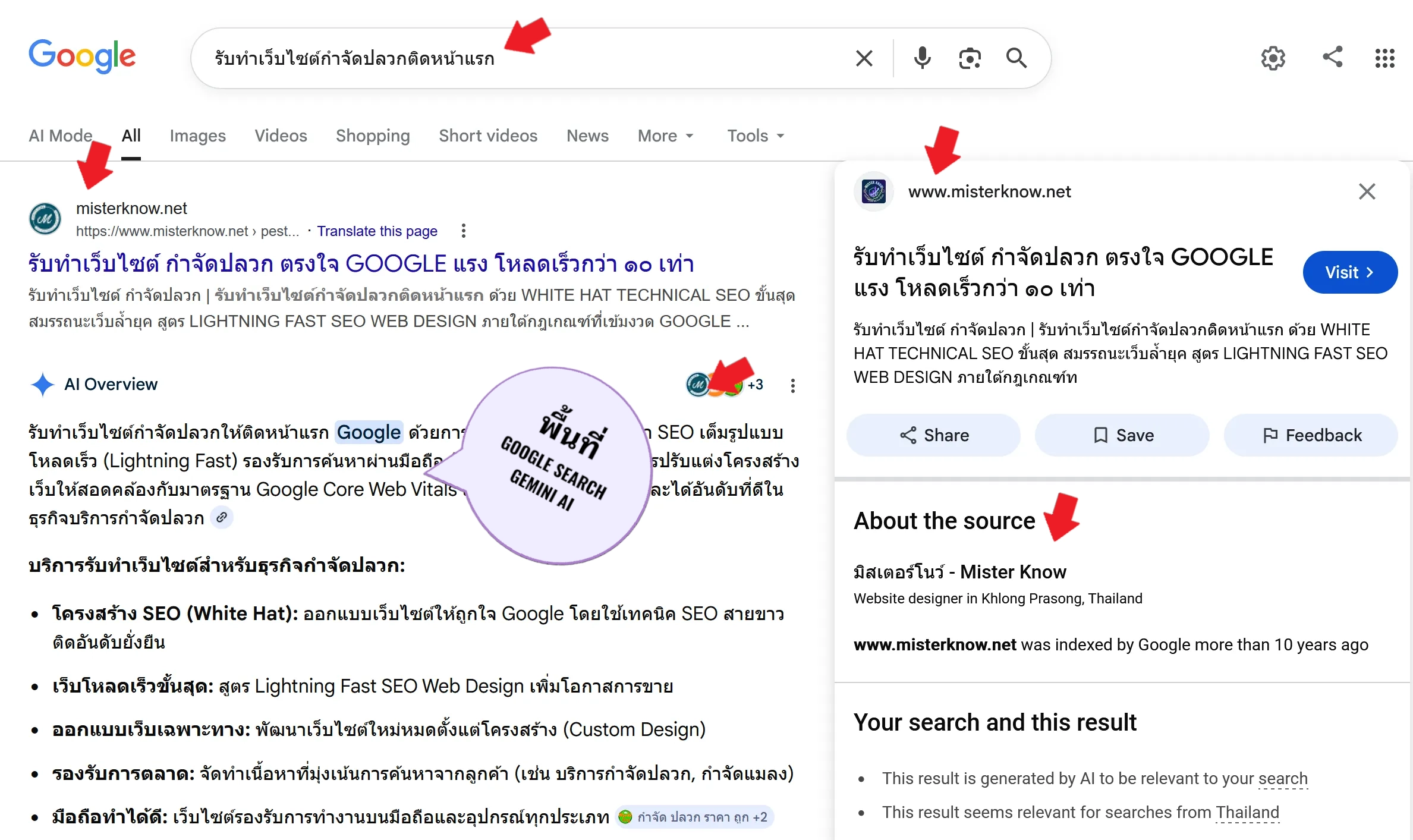
Task: Click the magnifying glass search icon
Action: point(1017,58)
